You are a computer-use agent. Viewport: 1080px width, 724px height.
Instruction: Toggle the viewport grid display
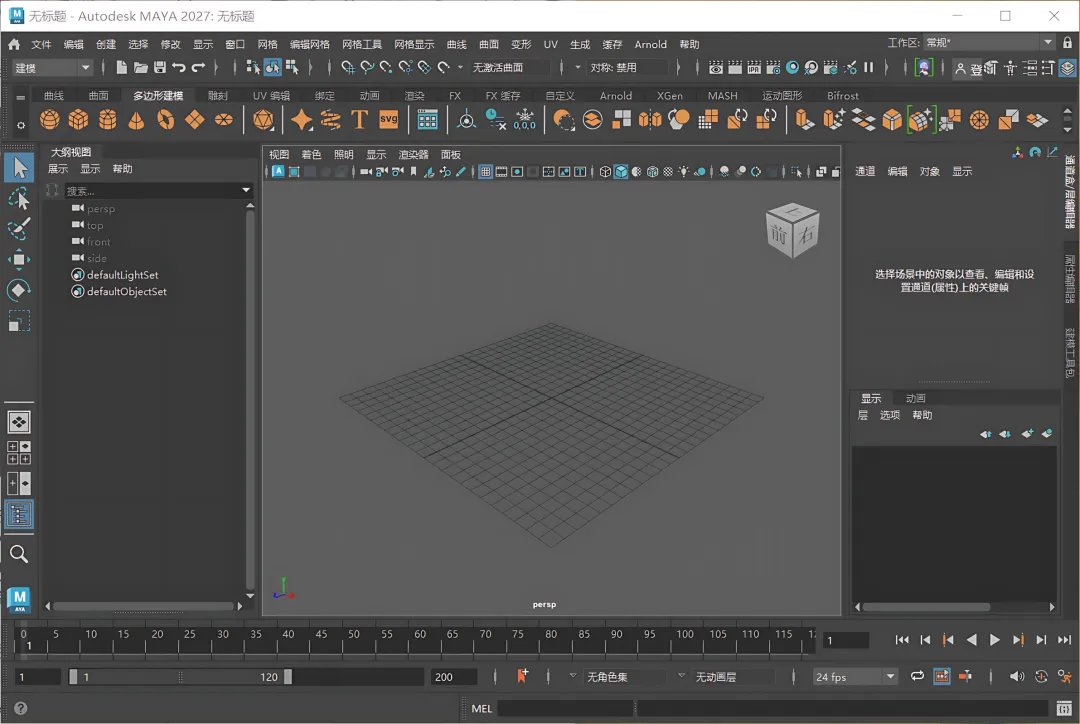486,172
